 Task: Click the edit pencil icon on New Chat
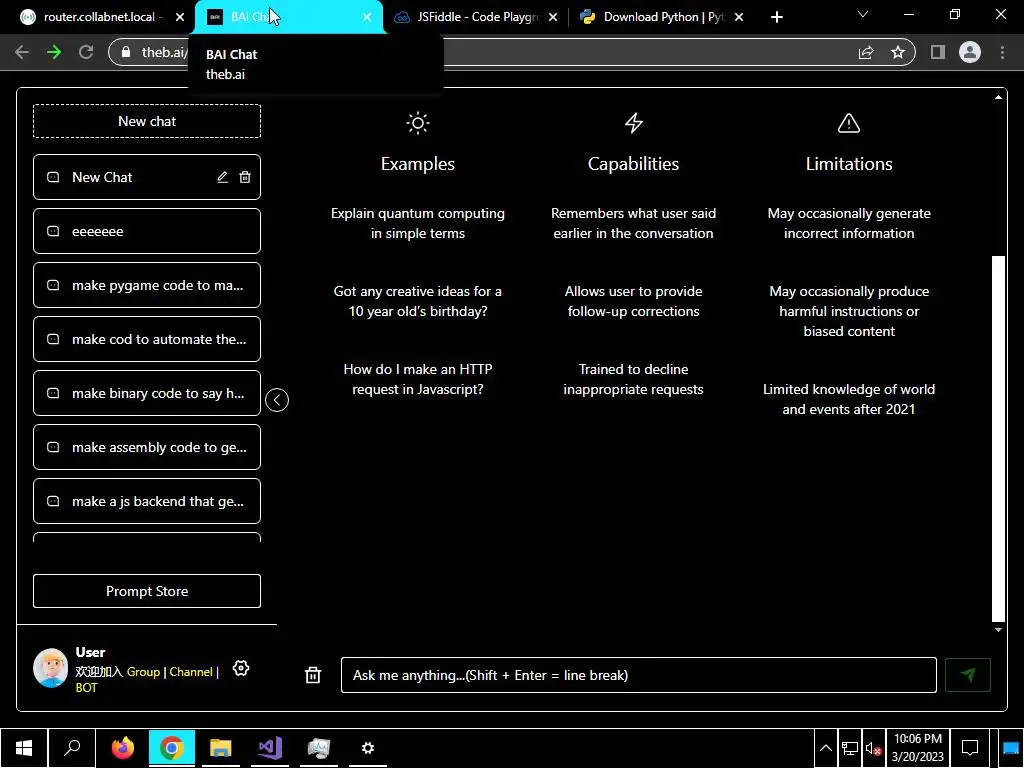(223, 177)
